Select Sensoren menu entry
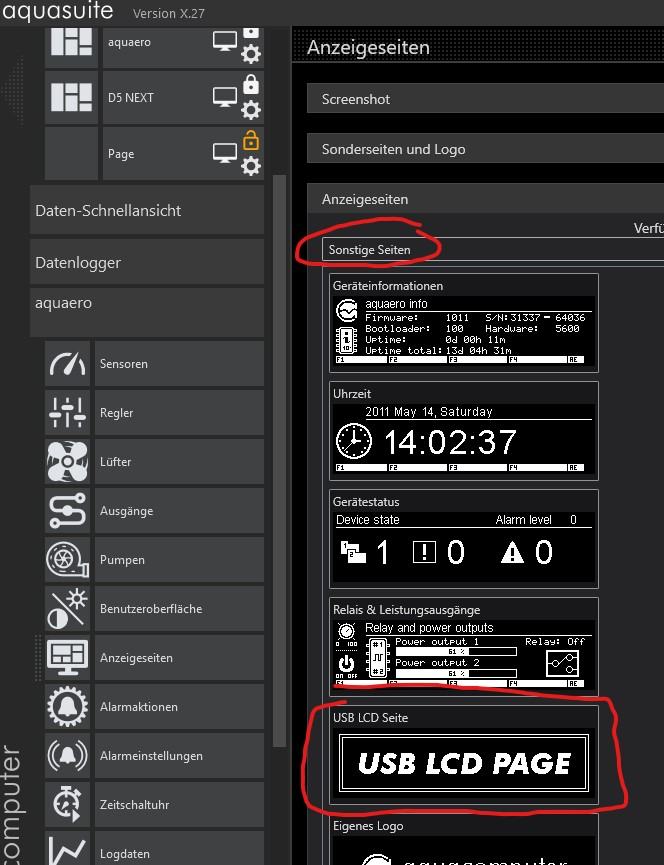Screen dimensions: 664x865 pos(179,364)
